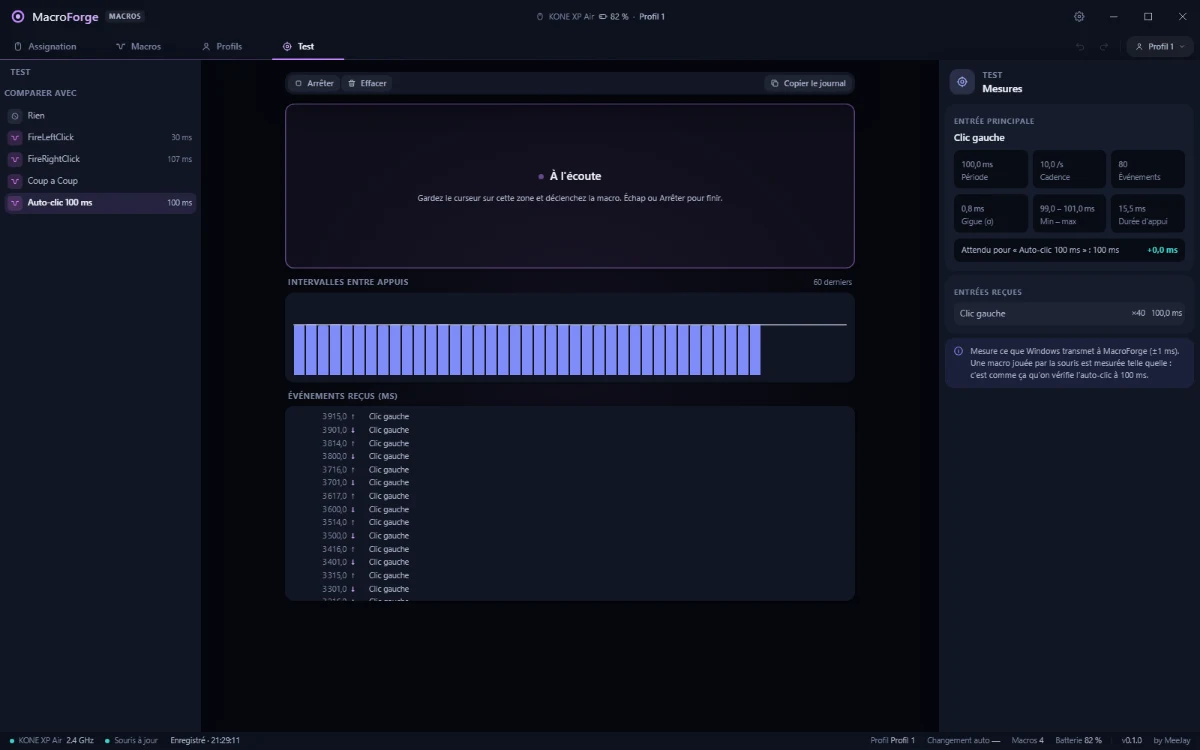Click the +0,0 ms deviation value
1200x750 pixels.
[1162, 250]
